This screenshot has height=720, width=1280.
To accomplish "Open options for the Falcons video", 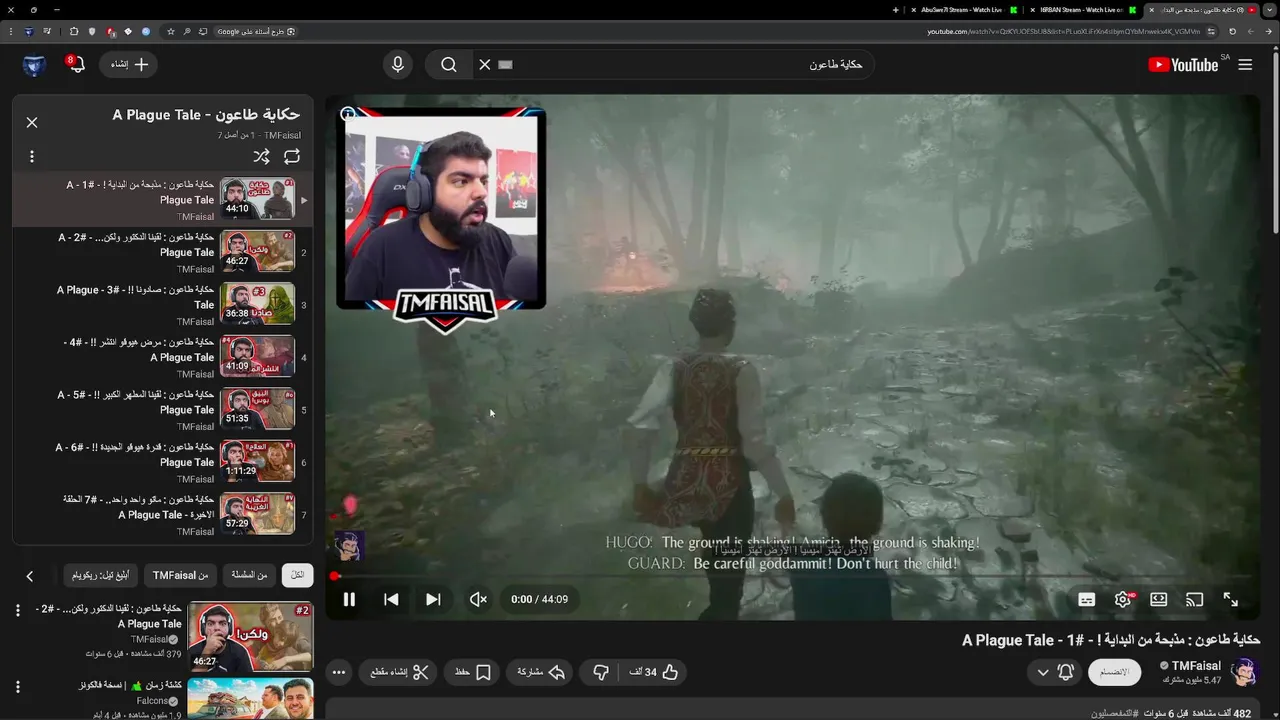I will pyautogui.click(x=17, y=687).
